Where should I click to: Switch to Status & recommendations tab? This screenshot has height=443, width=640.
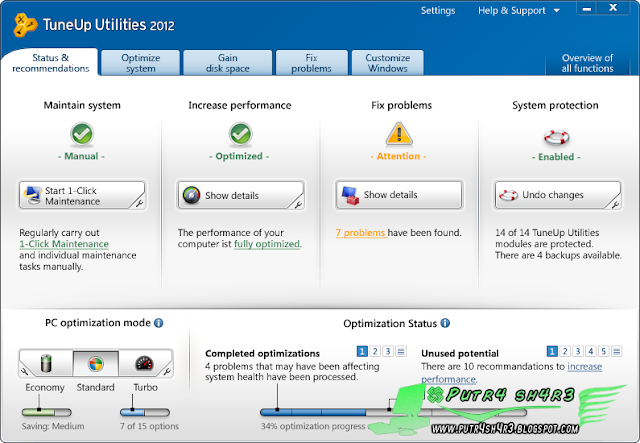pyautogui.click(x=51, y=63)
